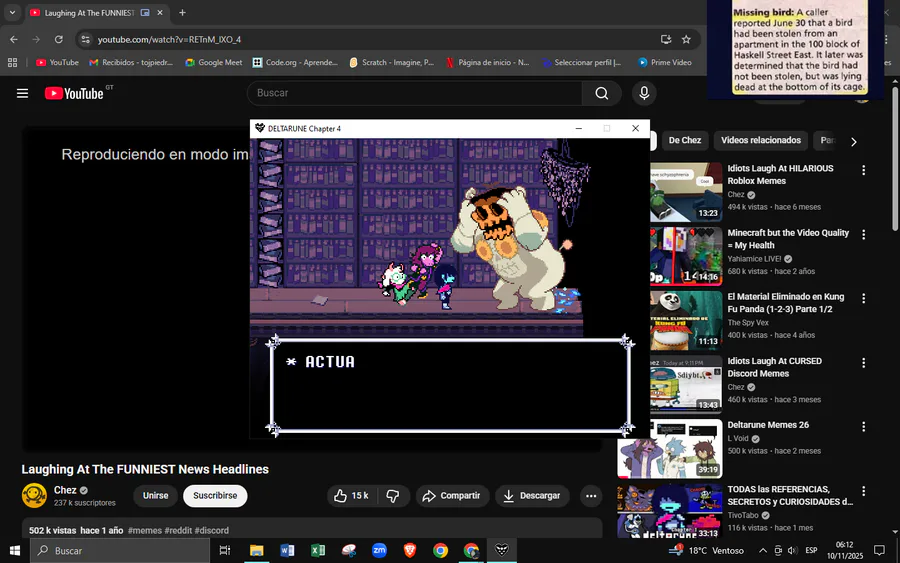Screen dimensions: 900x563
Task: Open Word from the taskbar
Action: [287, 550]
